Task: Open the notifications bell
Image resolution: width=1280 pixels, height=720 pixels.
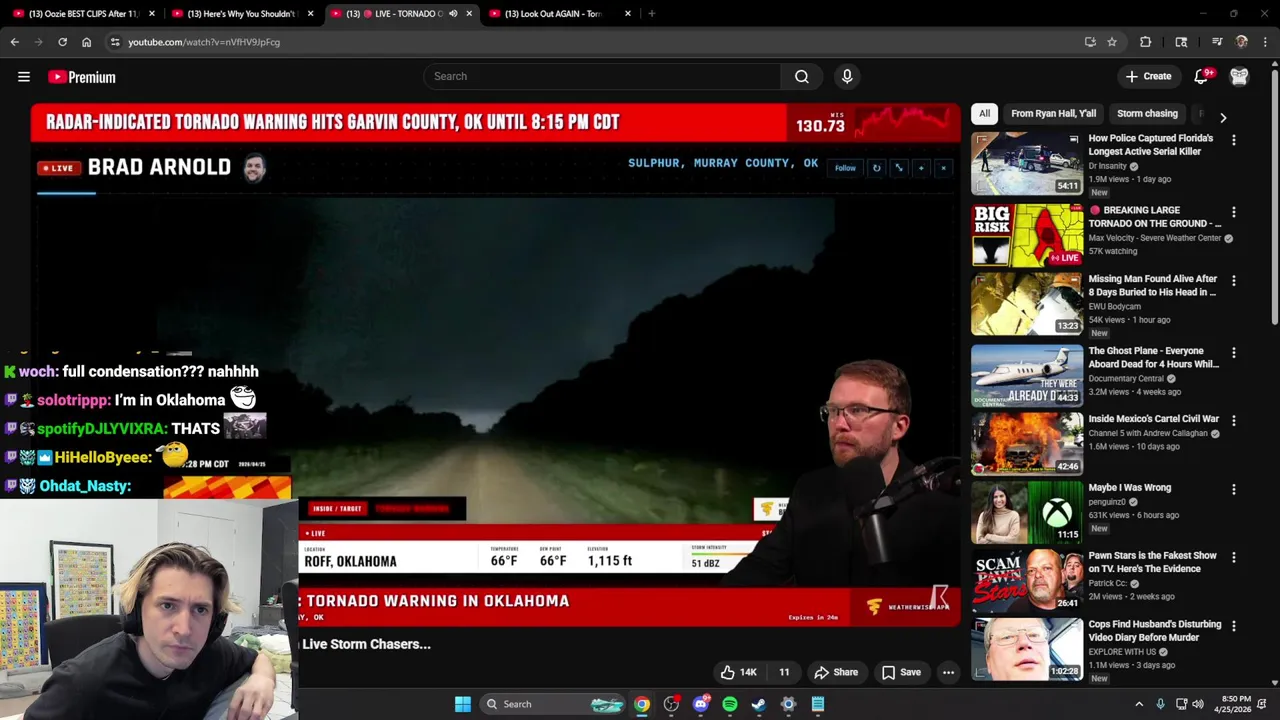Action: (1202, 76)
